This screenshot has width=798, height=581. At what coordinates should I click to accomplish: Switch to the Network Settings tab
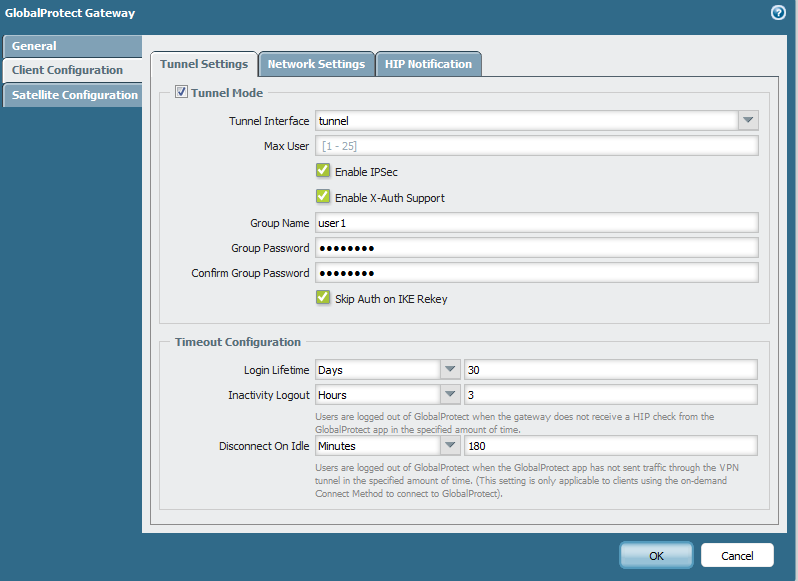317,64
